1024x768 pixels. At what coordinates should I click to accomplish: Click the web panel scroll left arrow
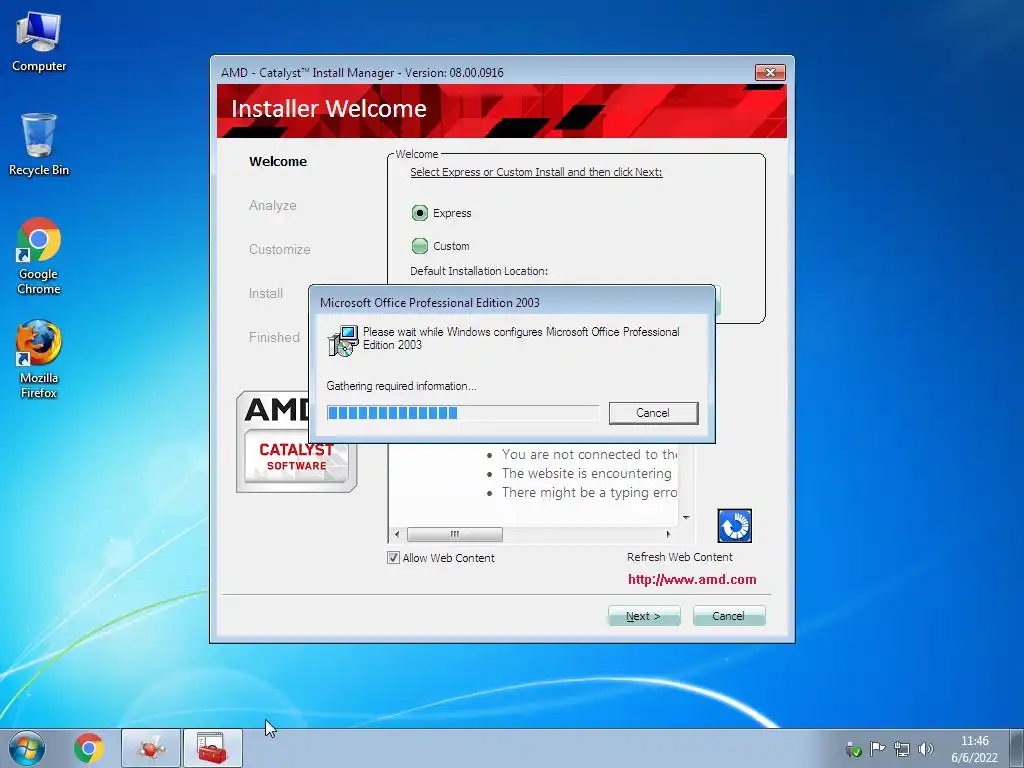pyautogui.click(x=397, y=534)
